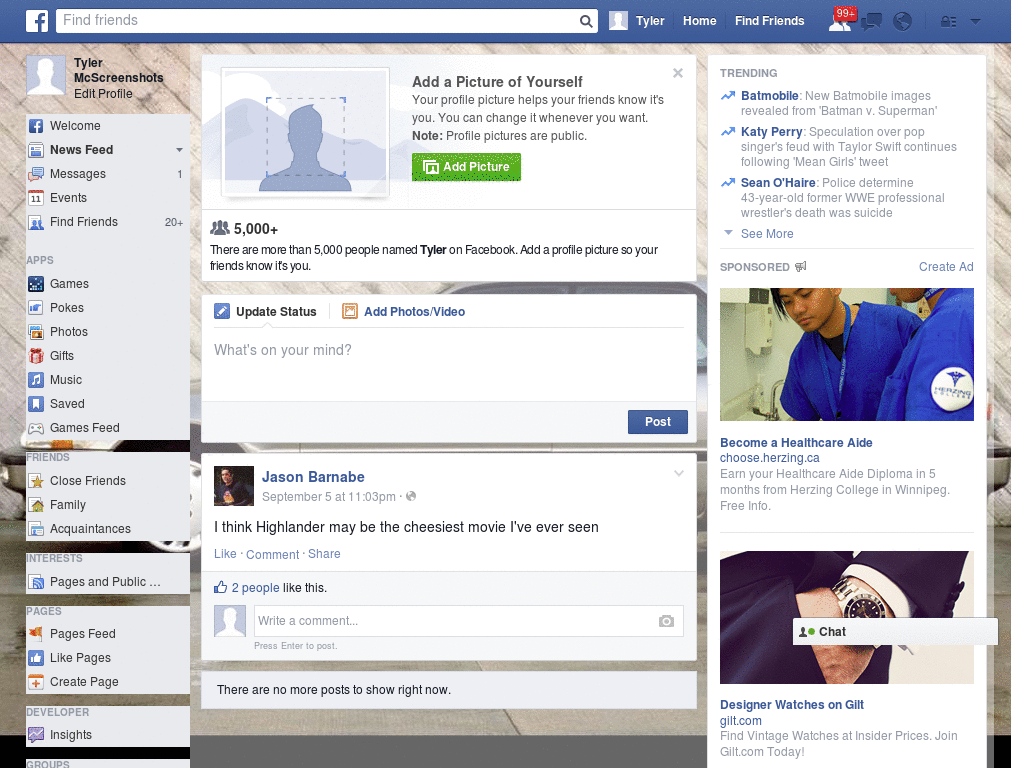View the 2 people who like this
This screenshot has height=768, width=1024.
[x=255, y=588]
